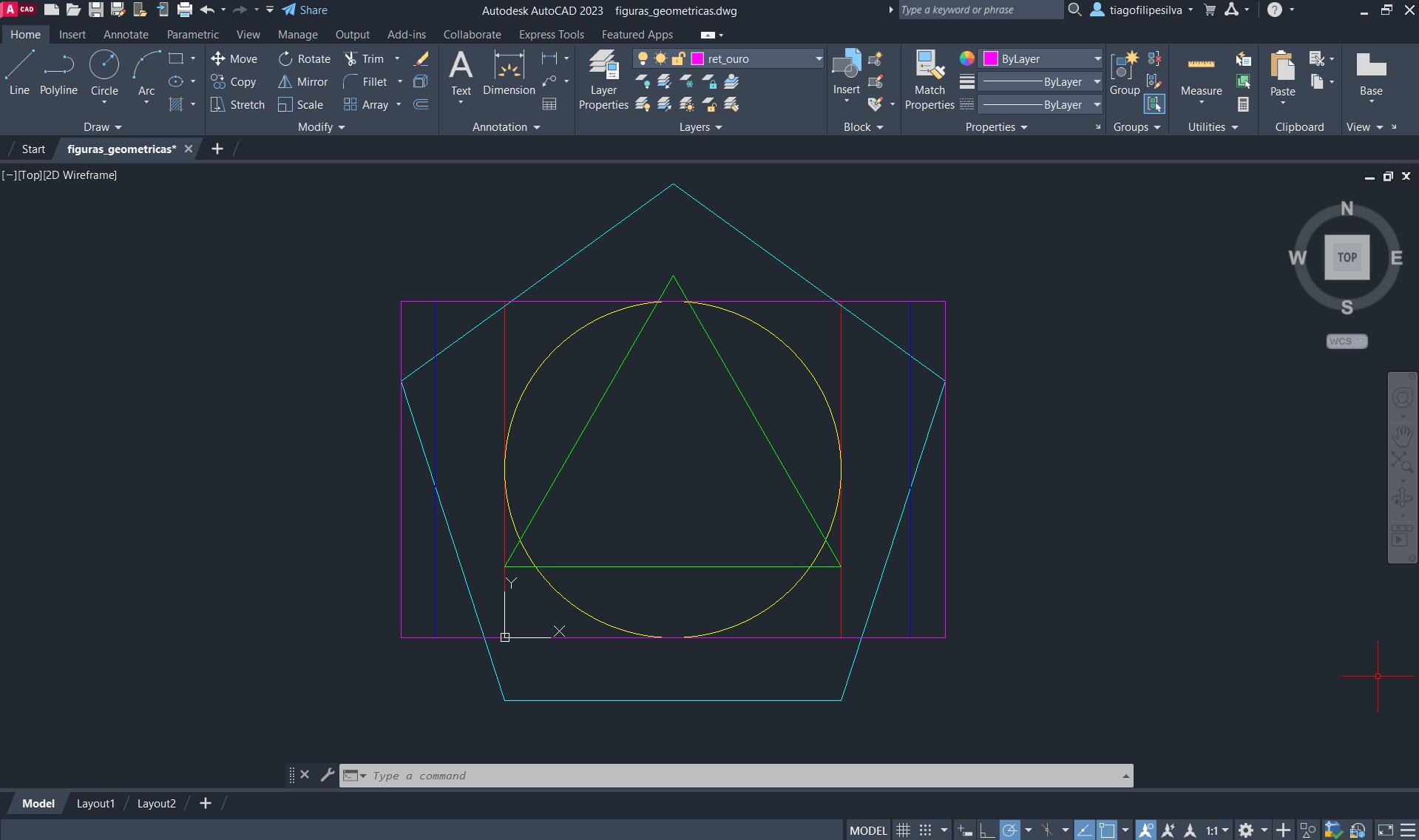Click the Dimension annotation tool
1419x840 pixels.
tap(509, 74)
